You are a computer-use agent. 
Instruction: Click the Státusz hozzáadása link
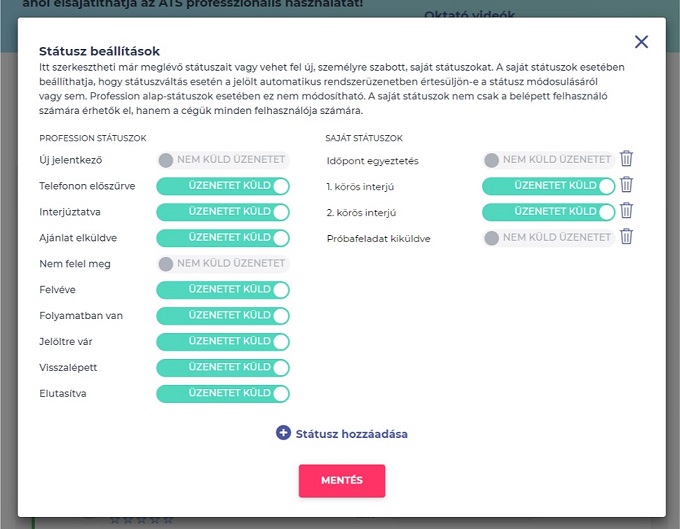[x=351, y=434]
